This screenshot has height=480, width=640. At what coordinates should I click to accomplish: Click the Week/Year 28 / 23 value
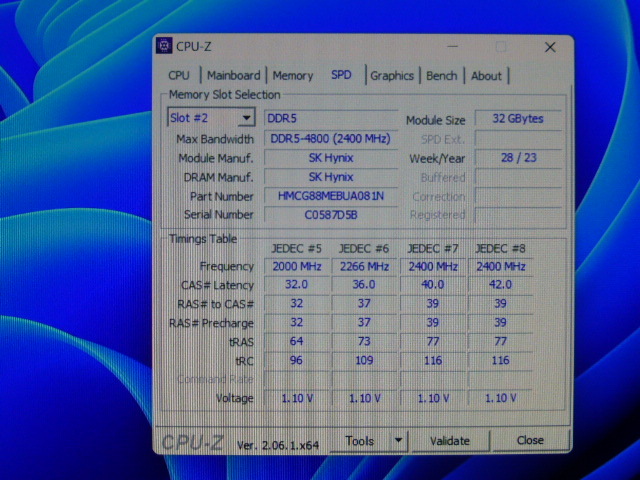[518, 158]
